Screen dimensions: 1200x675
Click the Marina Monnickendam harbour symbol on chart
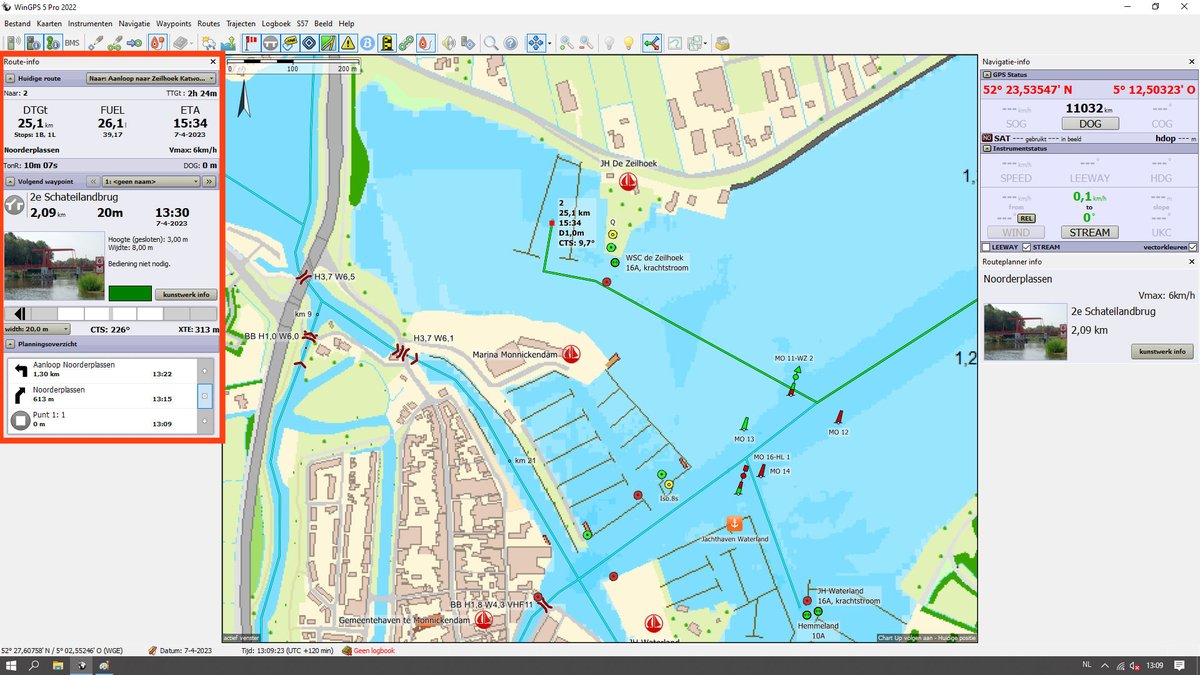click(572, 354)
